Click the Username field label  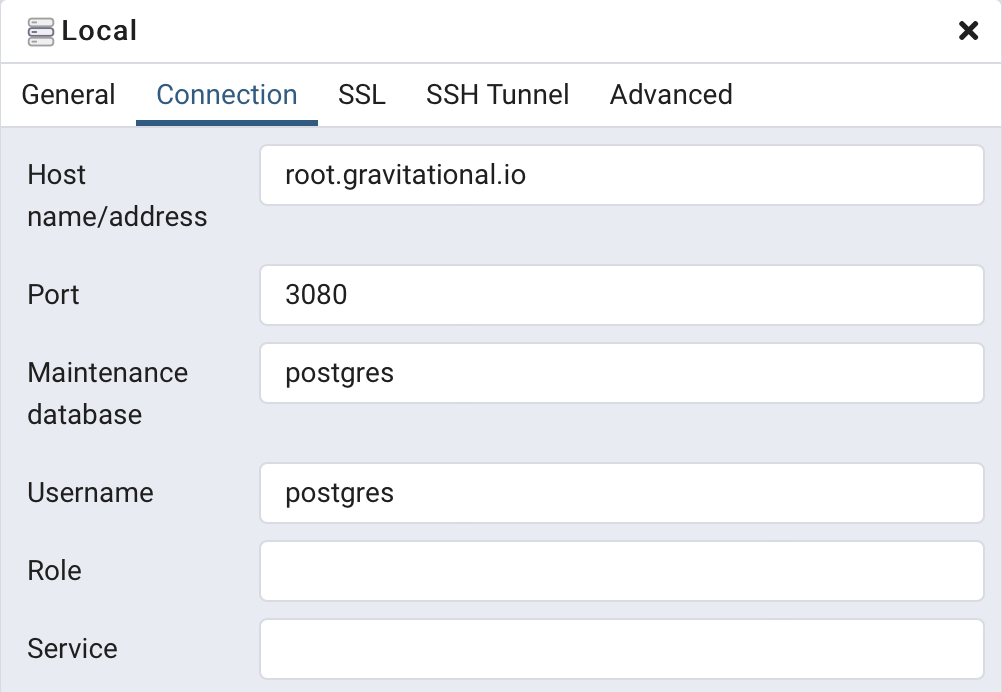click(90, 493)
